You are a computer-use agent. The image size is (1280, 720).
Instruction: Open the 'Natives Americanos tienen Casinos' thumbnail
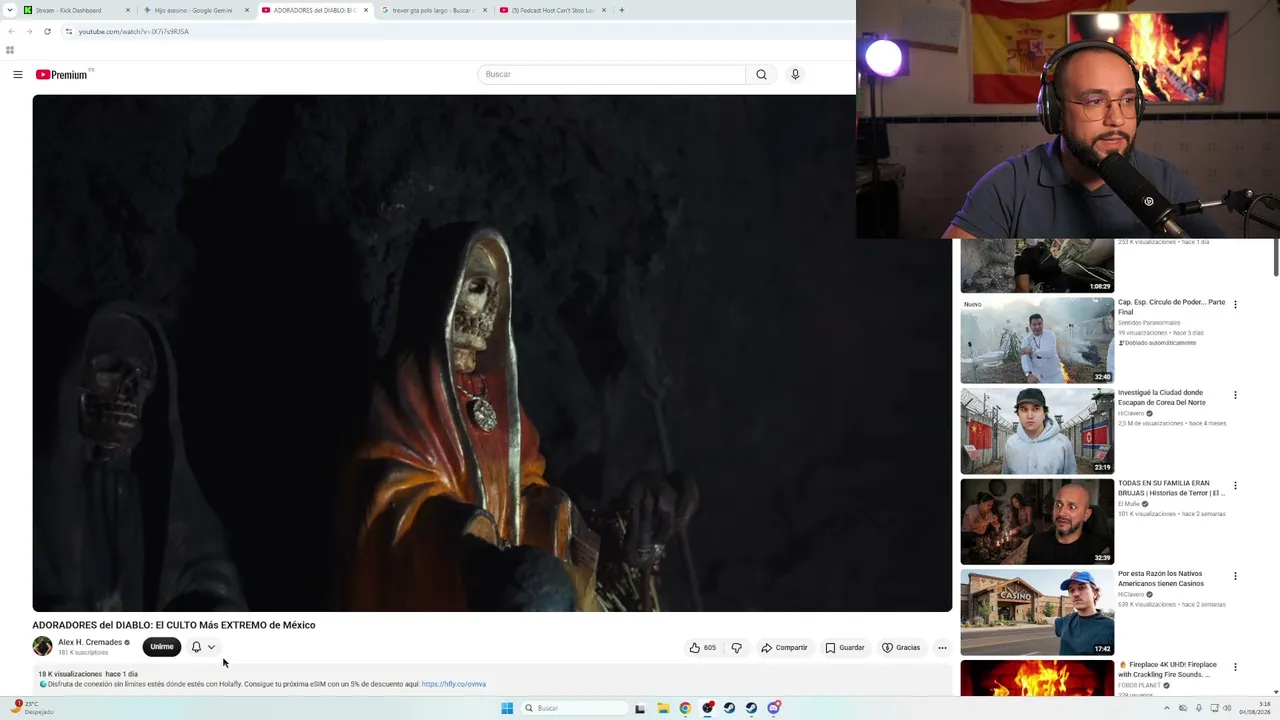point(1037,612)
